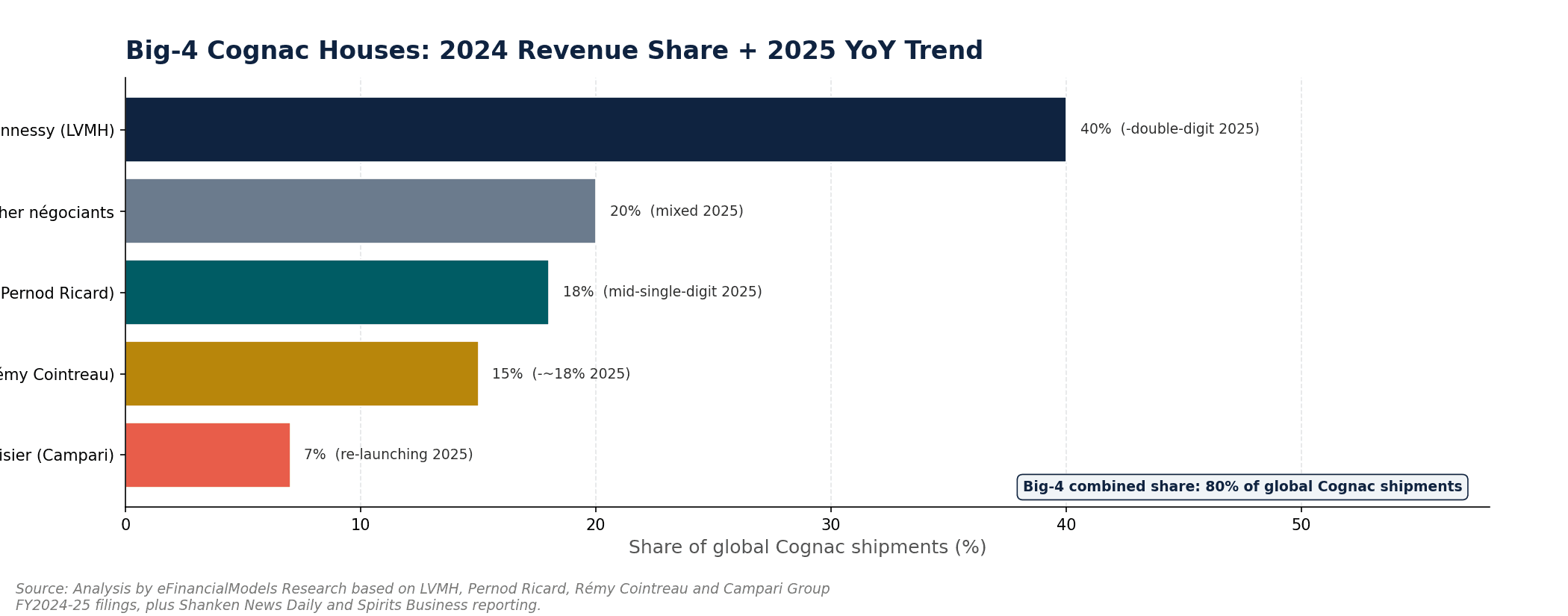Click the chart title about Big-4 Cognac Houses

click(x=554, y=51)
